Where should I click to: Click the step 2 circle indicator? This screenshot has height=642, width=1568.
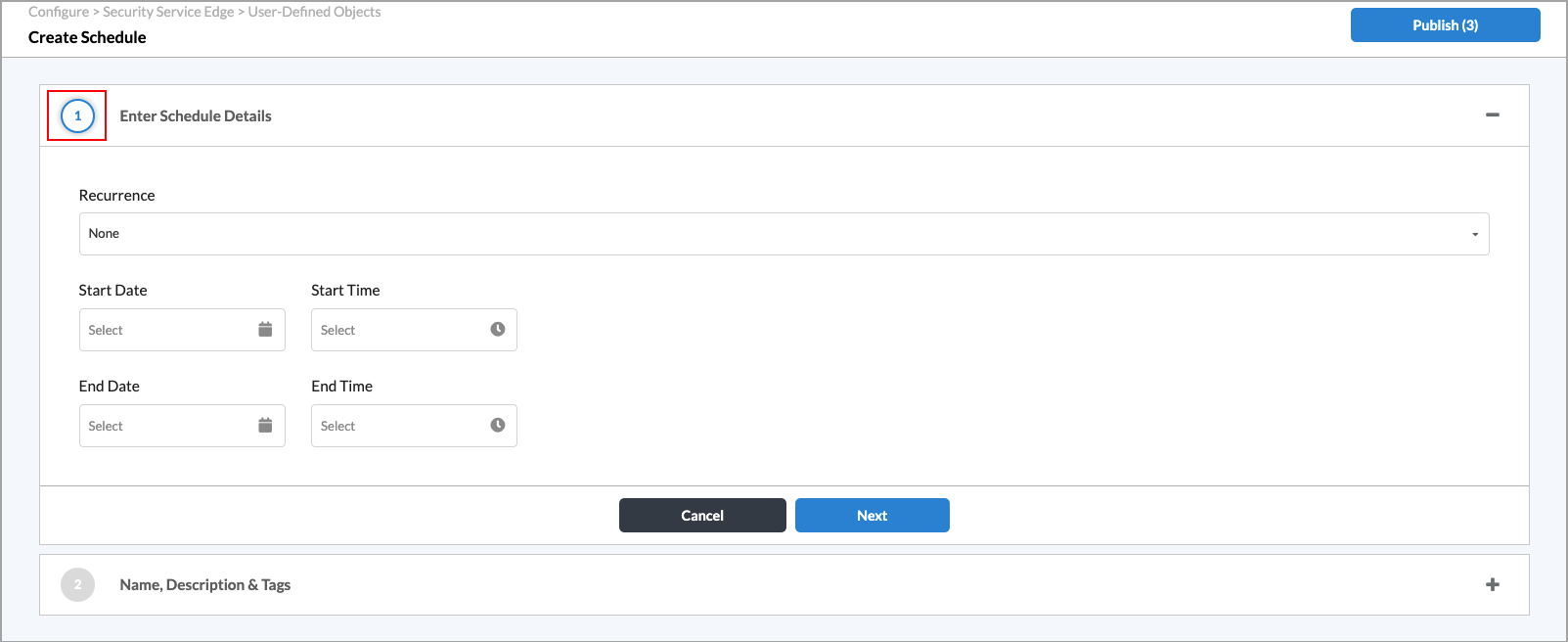pyautogui.click(x=77, y=584)
